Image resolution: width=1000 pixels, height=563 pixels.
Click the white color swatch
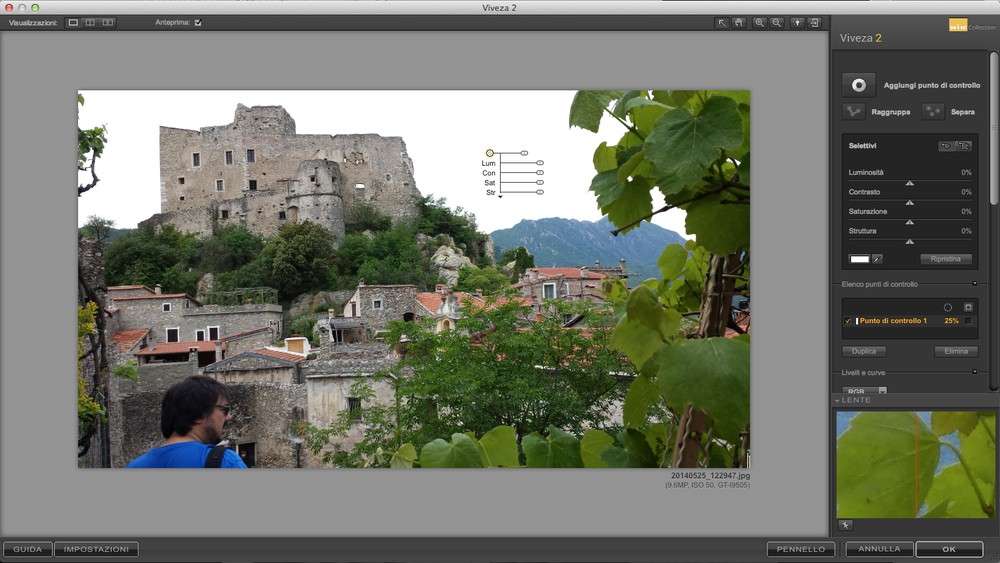click(x=859, y=259)
